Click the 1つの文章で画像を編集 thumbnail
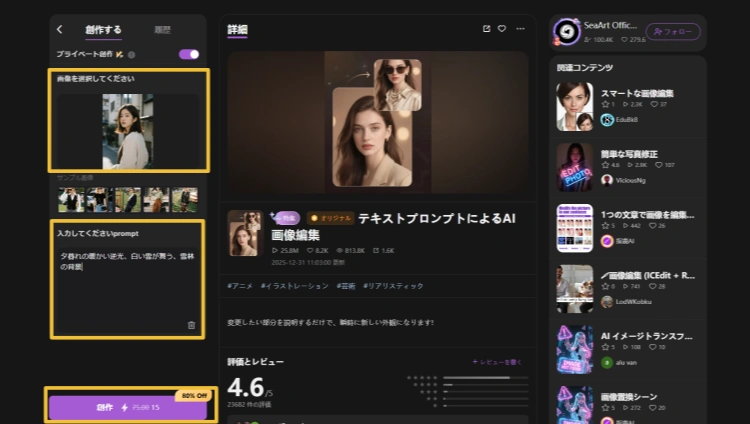The image size is (750, 424). [x=574, y=228]
